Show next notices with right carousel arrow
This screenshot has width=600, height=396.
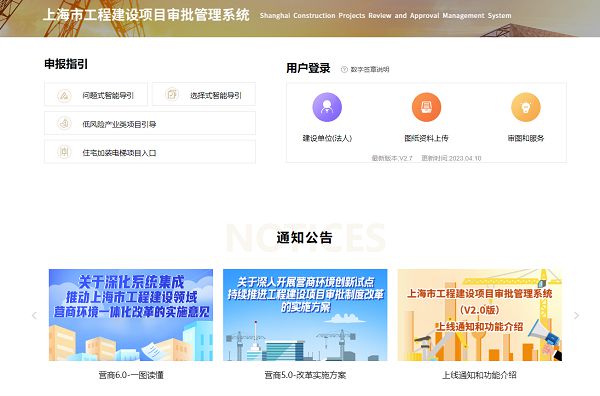pyautogui.click(x=576, y=316)
